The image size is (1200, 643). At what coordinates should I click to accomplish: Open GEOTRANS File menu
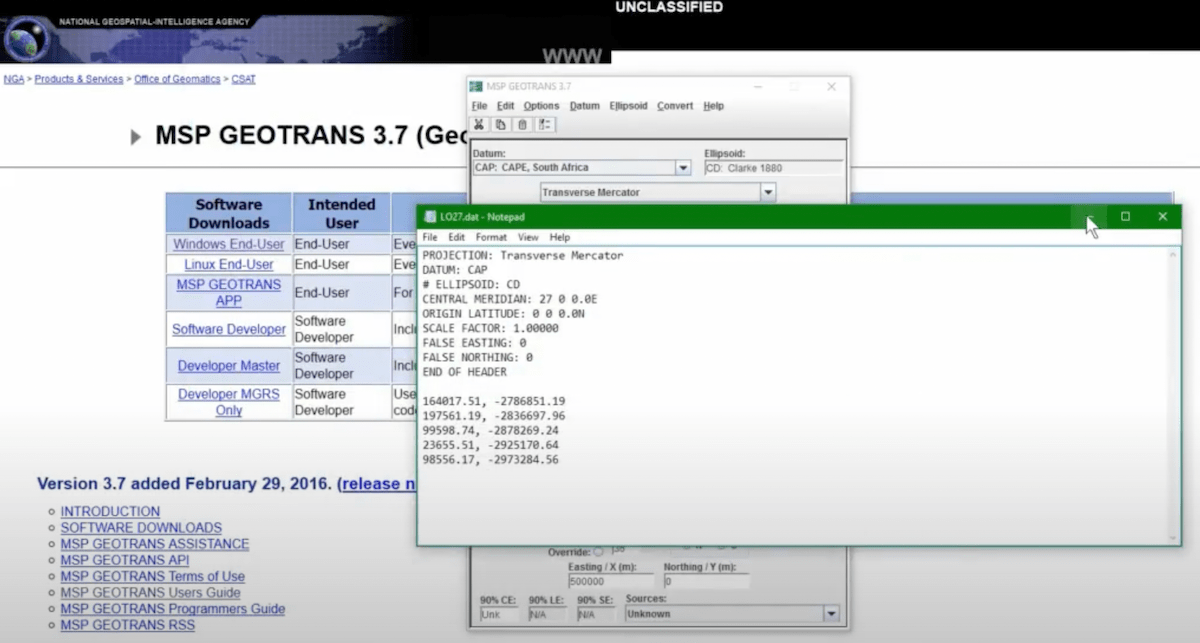tap(479, 106)
